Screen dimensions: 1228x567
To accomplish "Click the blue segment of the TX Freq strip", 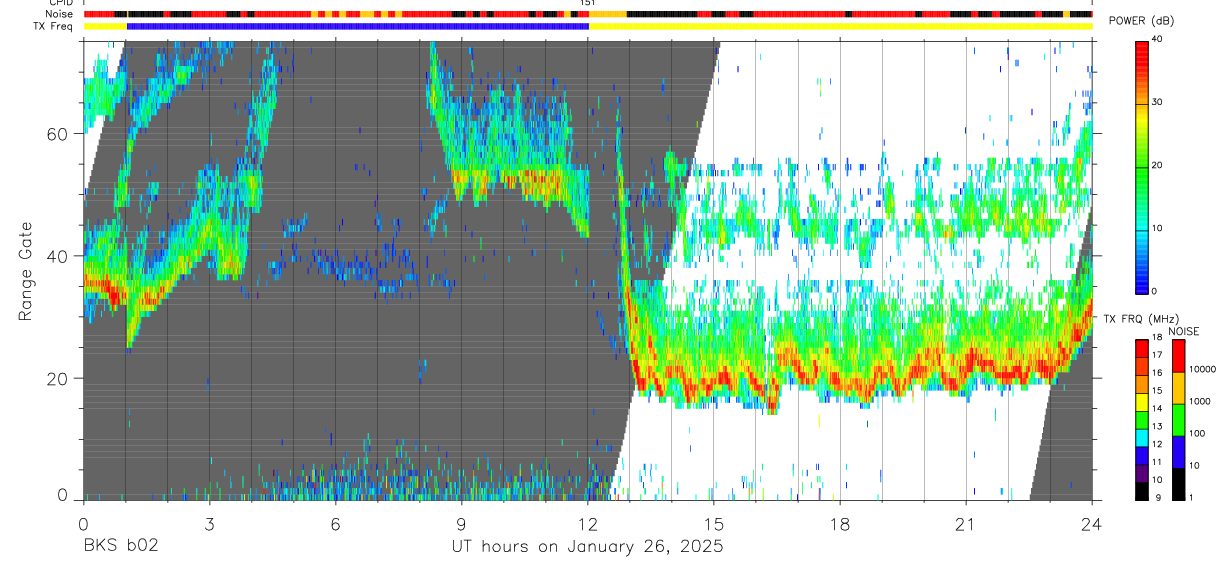I will (x=357, y=27).
